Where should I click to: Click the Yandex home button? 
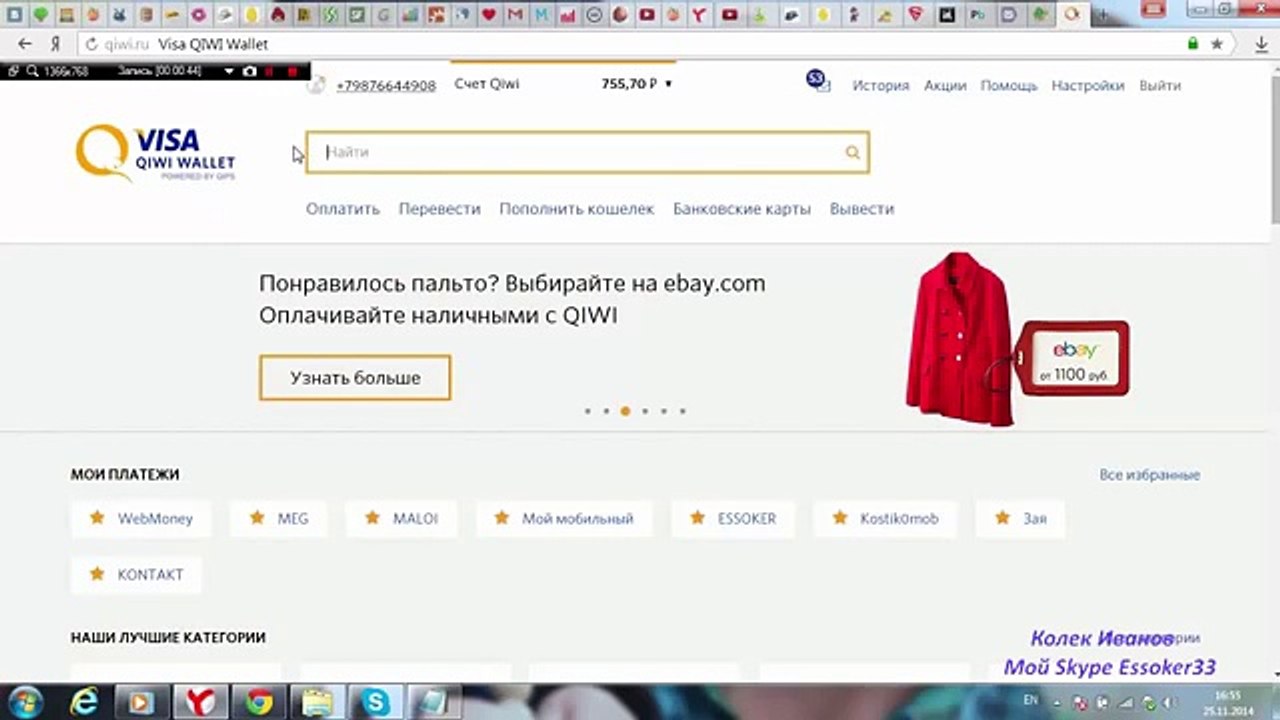[56, 44]
